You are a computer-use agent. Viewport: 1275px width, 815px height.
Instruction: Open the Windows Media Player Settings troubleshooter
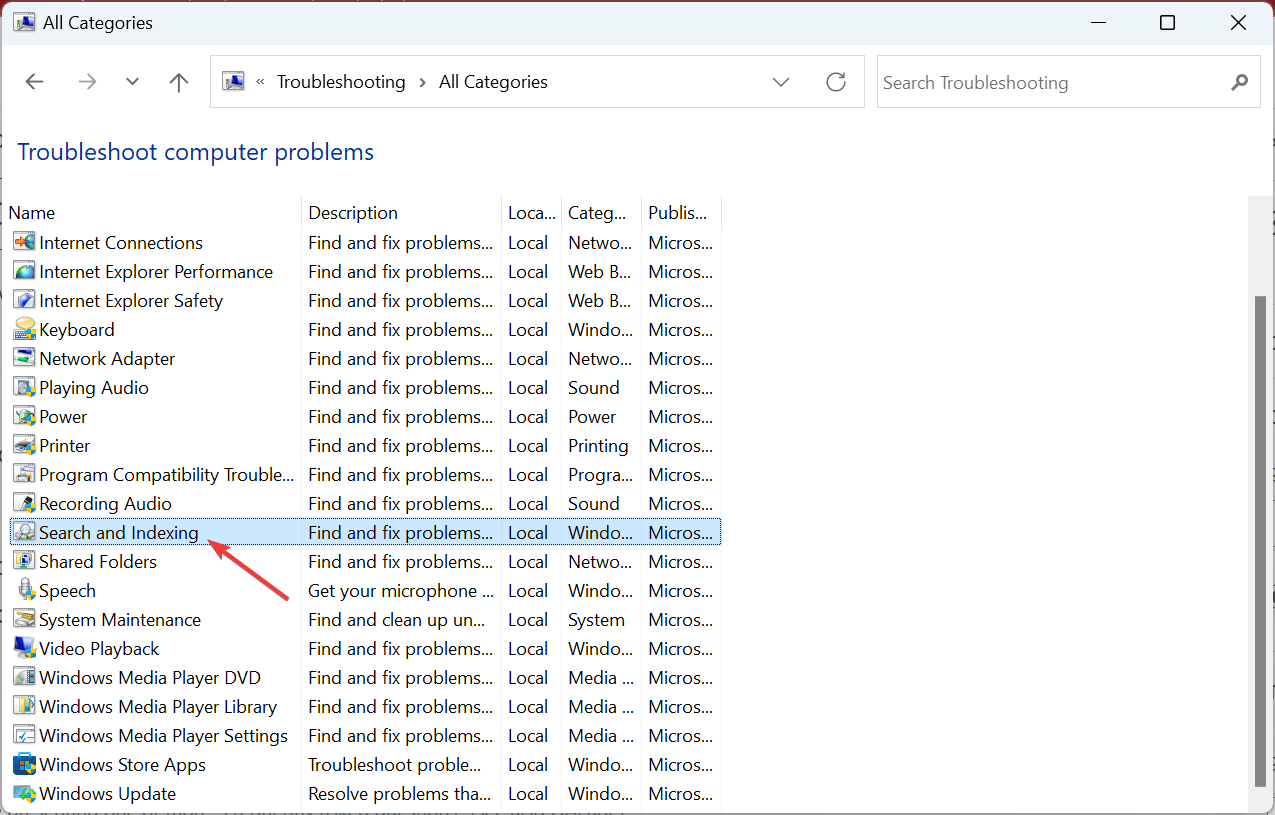[x=163, y=735]
